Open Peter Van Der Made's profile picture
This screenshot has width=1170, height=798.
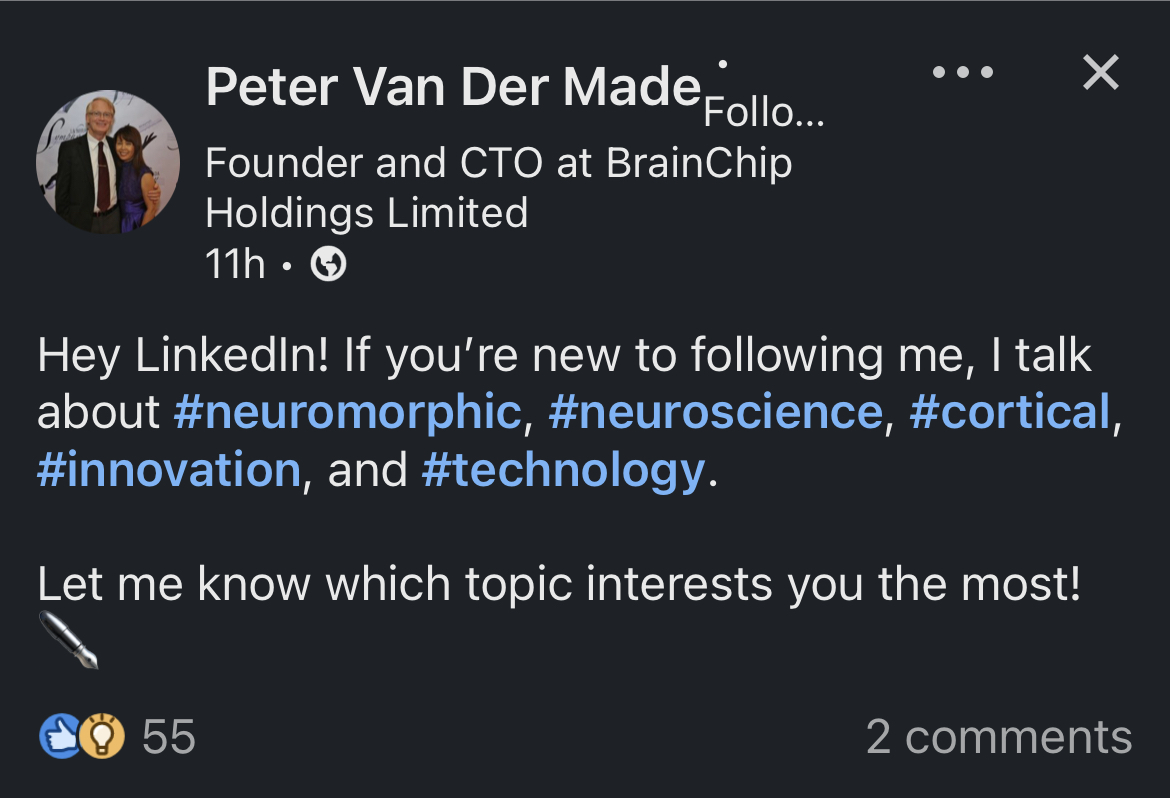(x=108, y=162)
